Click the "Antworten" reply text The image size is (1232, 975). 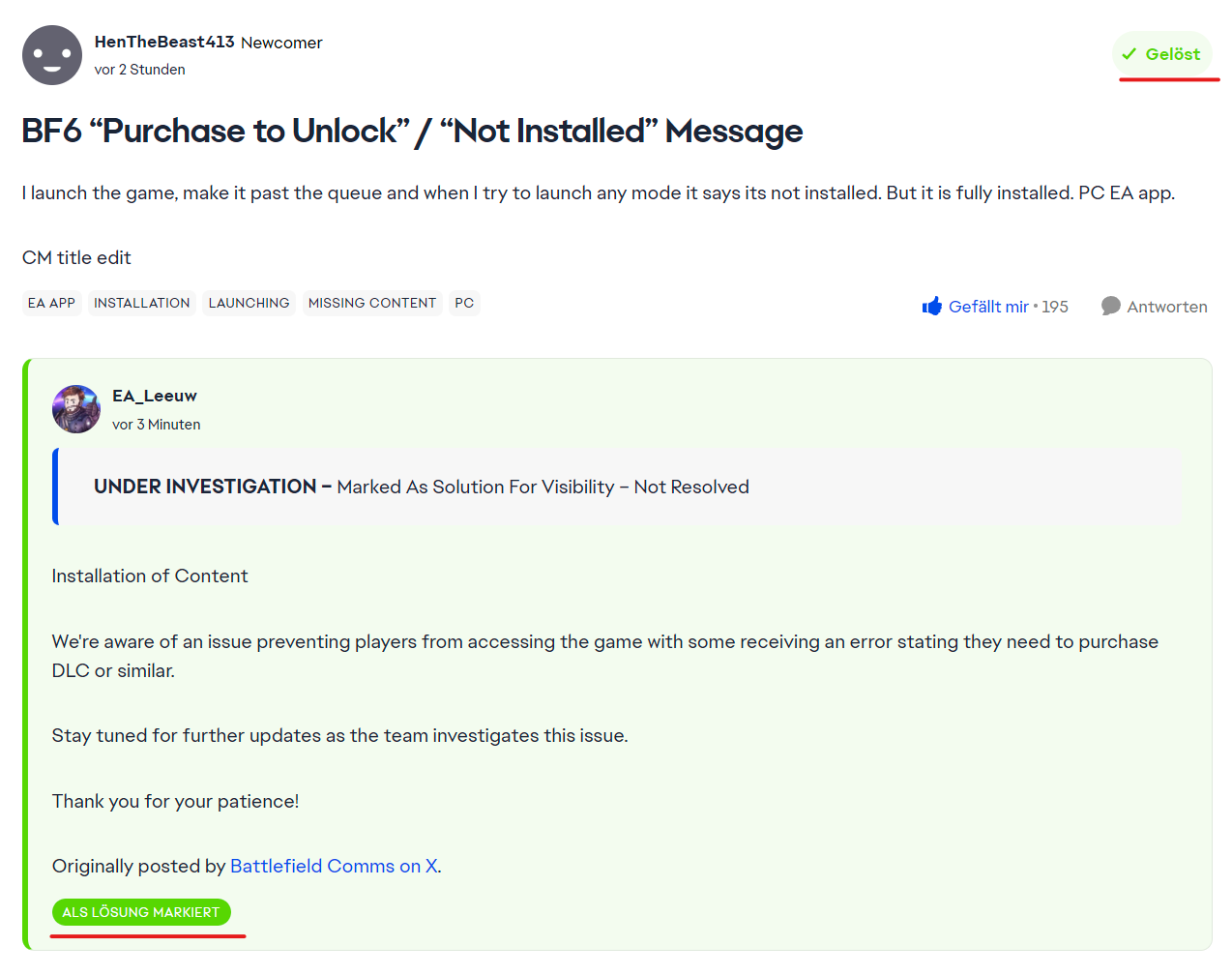coord(1166,307)
